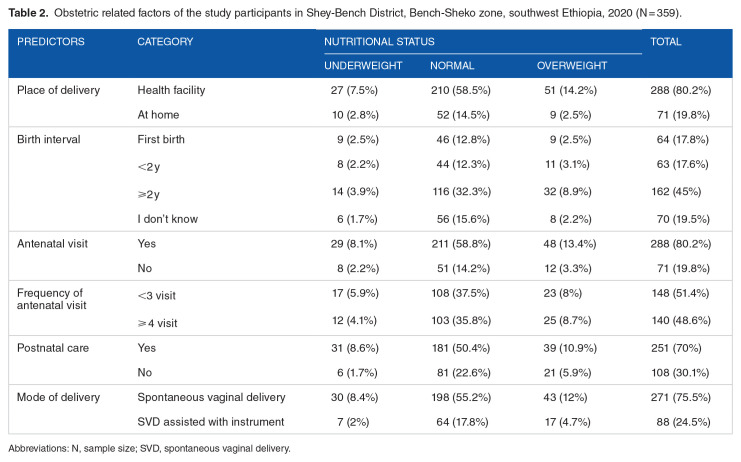This screenshot has width=741, height=462.
Task: Click the Spontaneous vaginal delivery category
Action: [208, 396]
